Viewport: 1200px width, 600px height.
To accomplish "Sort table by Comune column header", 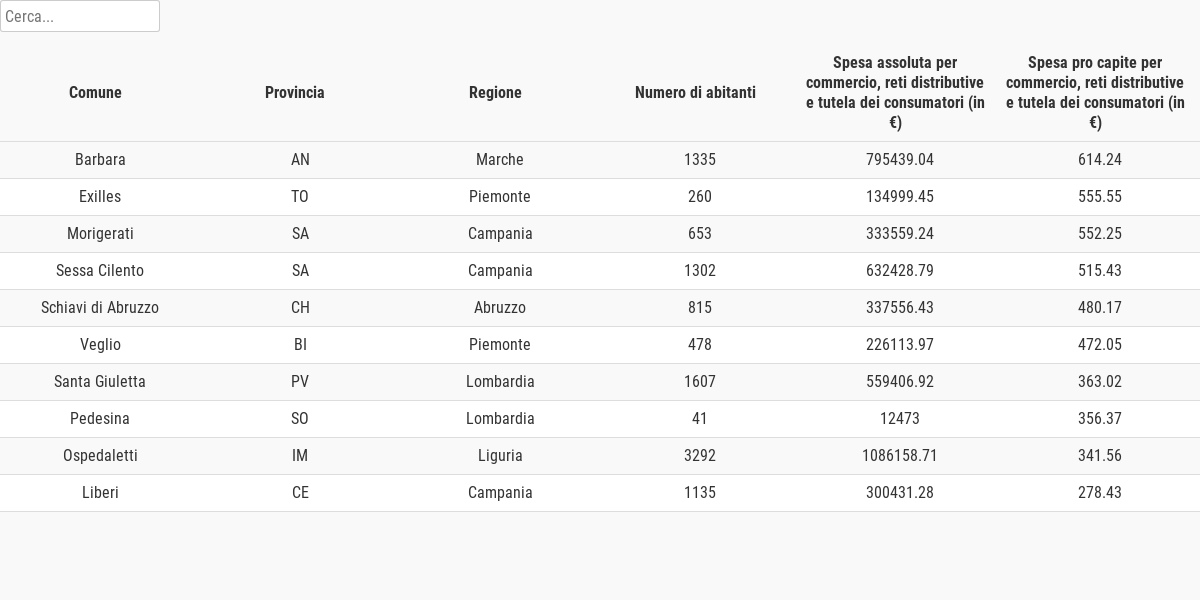I will point(95,92).
